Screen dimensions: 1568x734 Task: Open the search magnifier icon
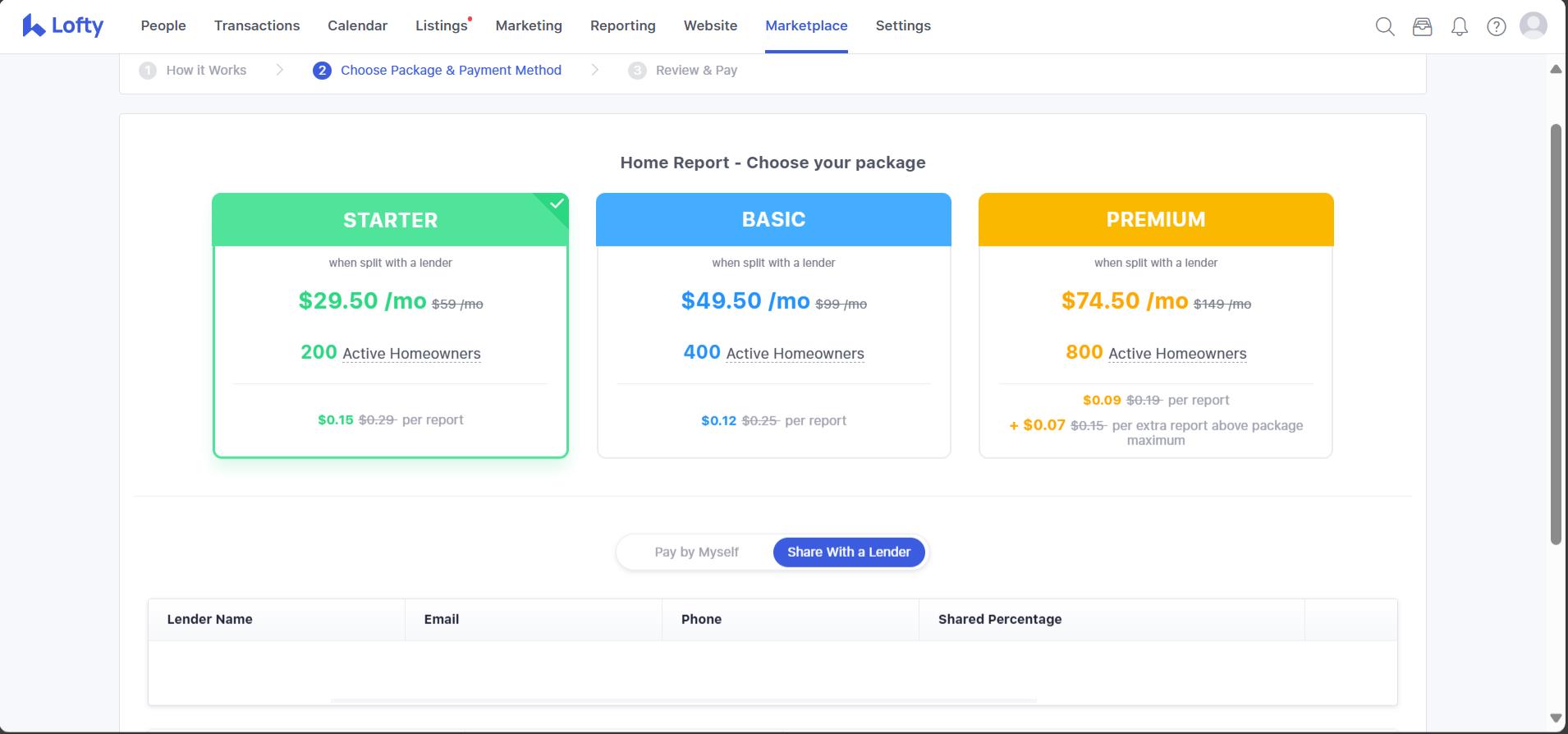tap(1385, 26)
